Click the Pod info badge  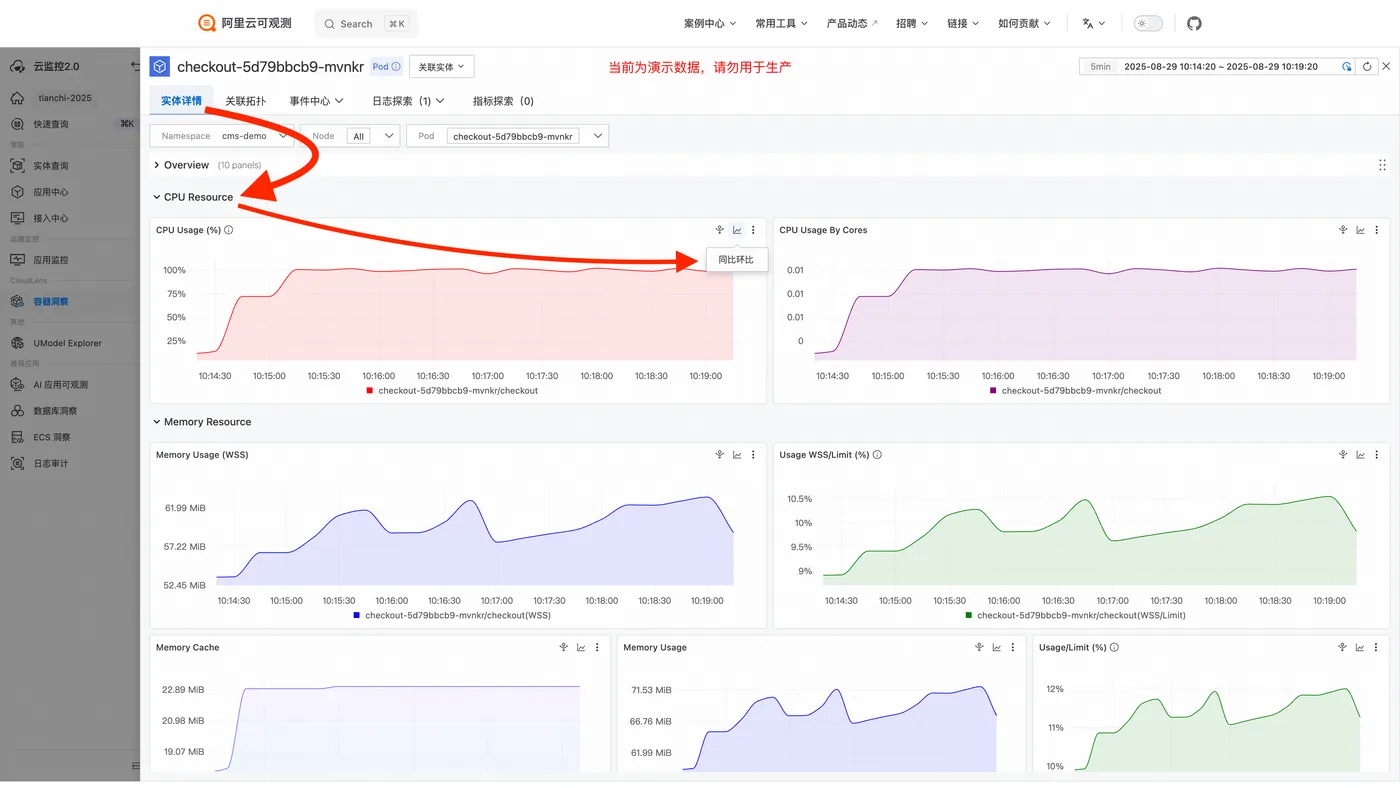(x=386, y=67)
